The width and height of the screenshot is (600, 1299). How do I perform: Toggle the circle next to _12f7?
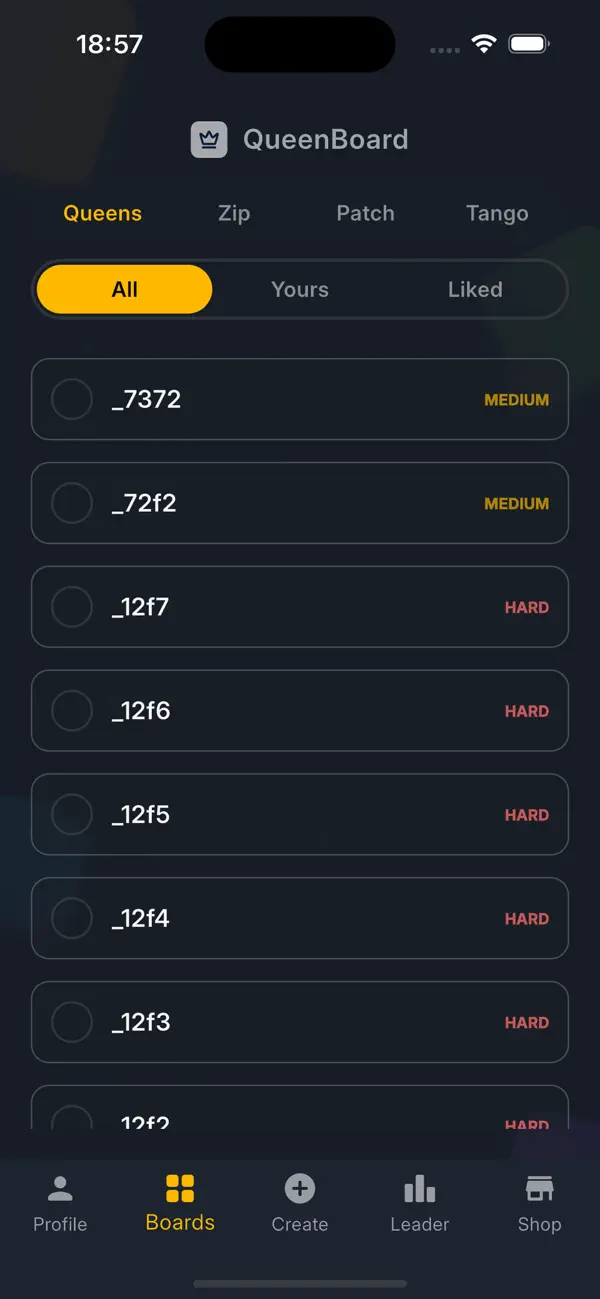pos(72,607)
